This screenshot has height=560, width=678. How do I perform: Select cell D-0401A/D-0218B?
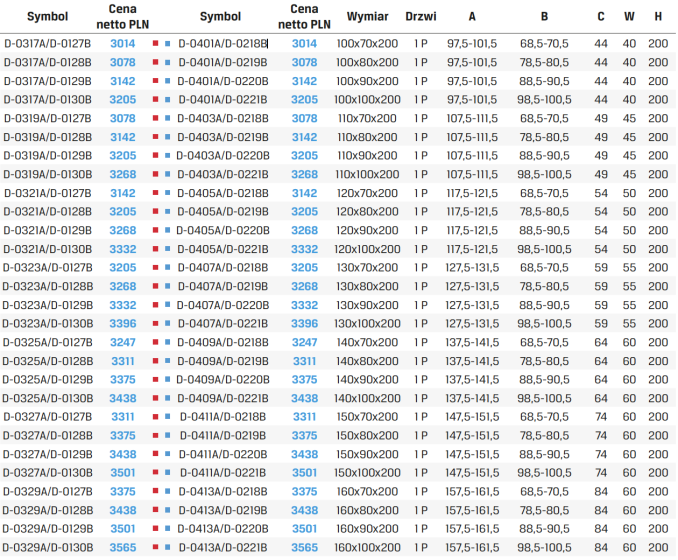tap(223, 44)
